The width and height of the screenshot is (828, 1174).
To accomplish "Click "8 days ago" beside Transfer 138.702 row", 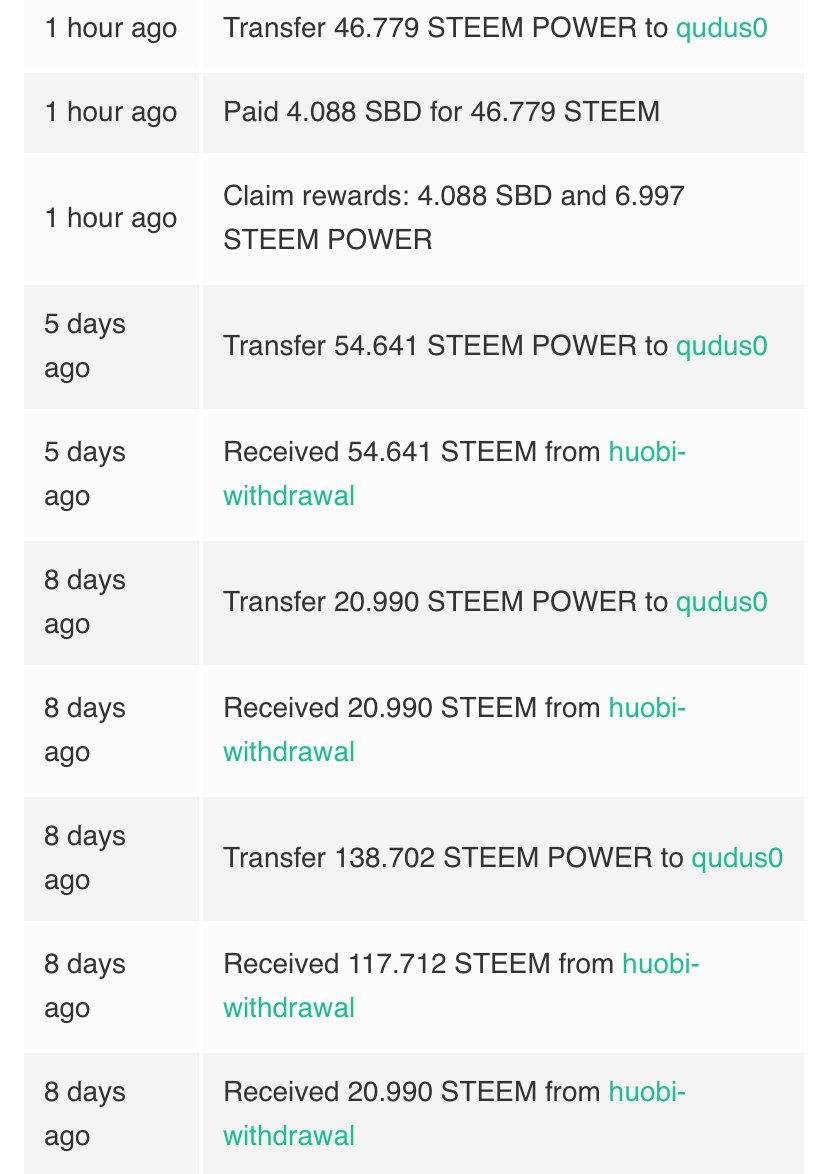I will coord(85,858).
